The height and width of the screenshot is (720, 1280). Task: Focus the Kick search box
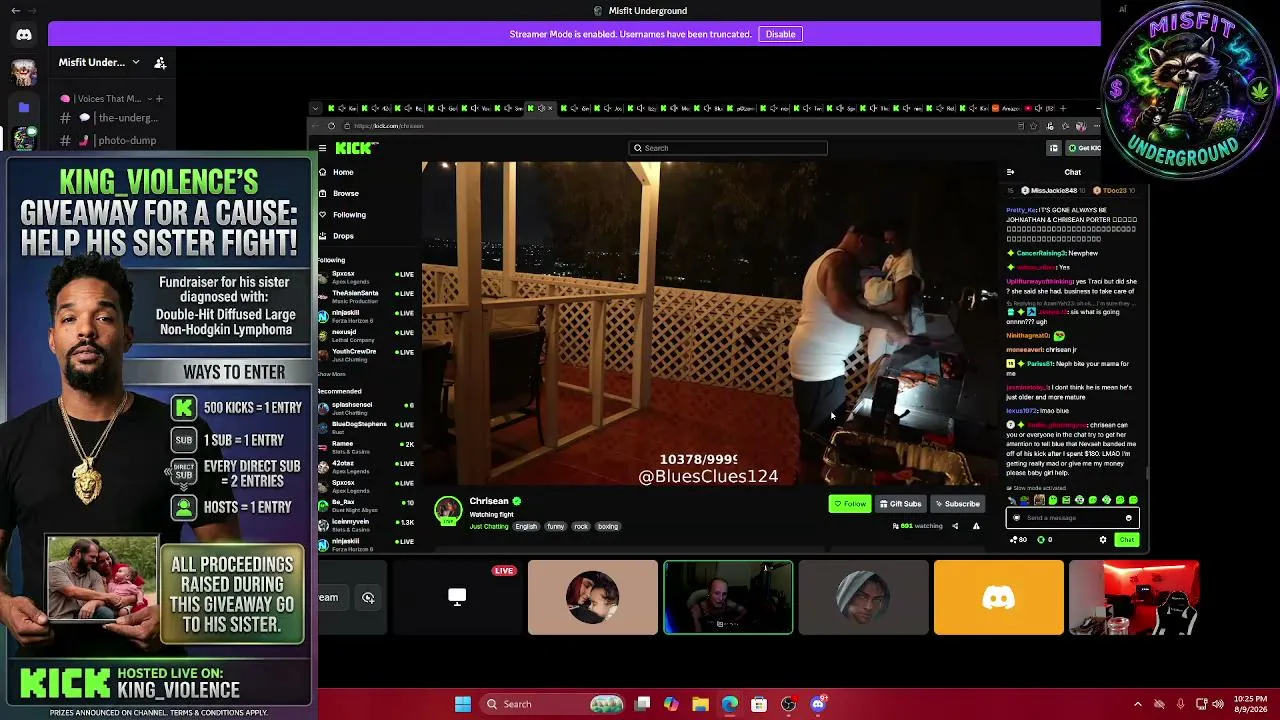[x=728, y=148]
